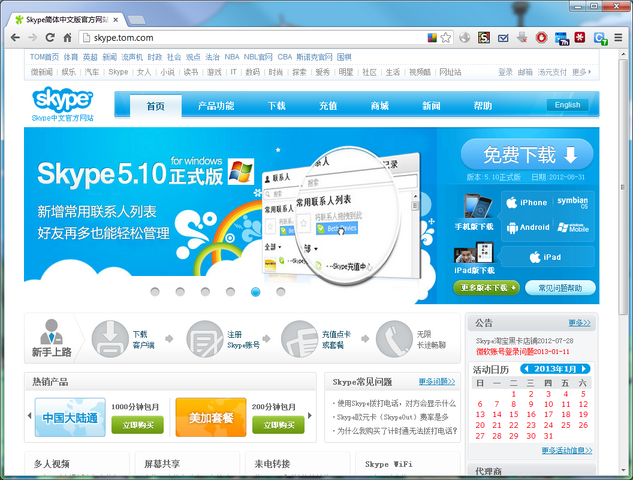Select the sixth banner slide dot
Screen dimensions: 633x480
click(x=281, y=291)
